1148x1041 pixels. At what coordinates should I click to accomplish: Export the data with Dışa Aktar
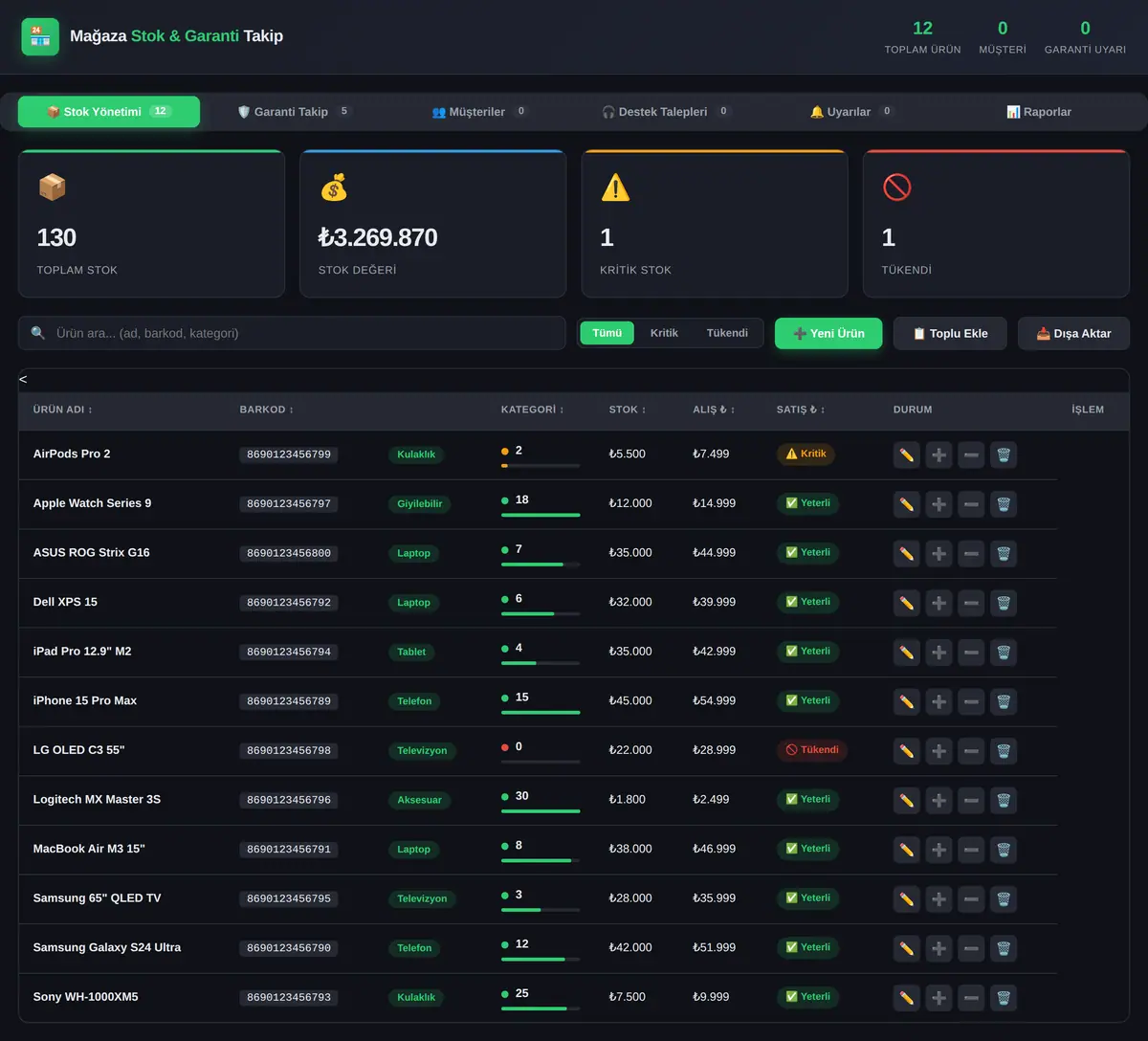[1073, 333]
